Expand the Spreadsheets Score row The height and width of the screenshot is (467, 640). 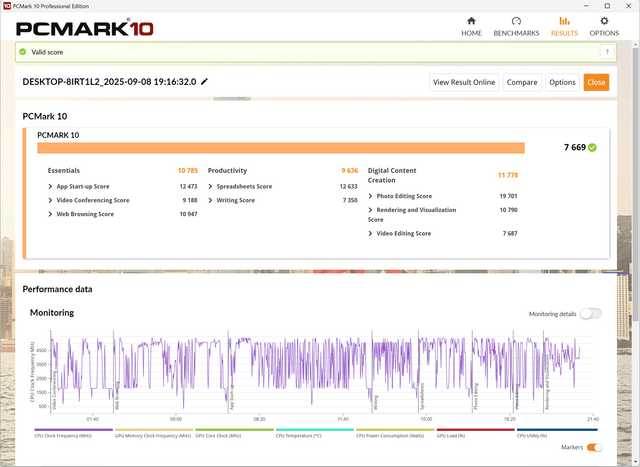210,186
